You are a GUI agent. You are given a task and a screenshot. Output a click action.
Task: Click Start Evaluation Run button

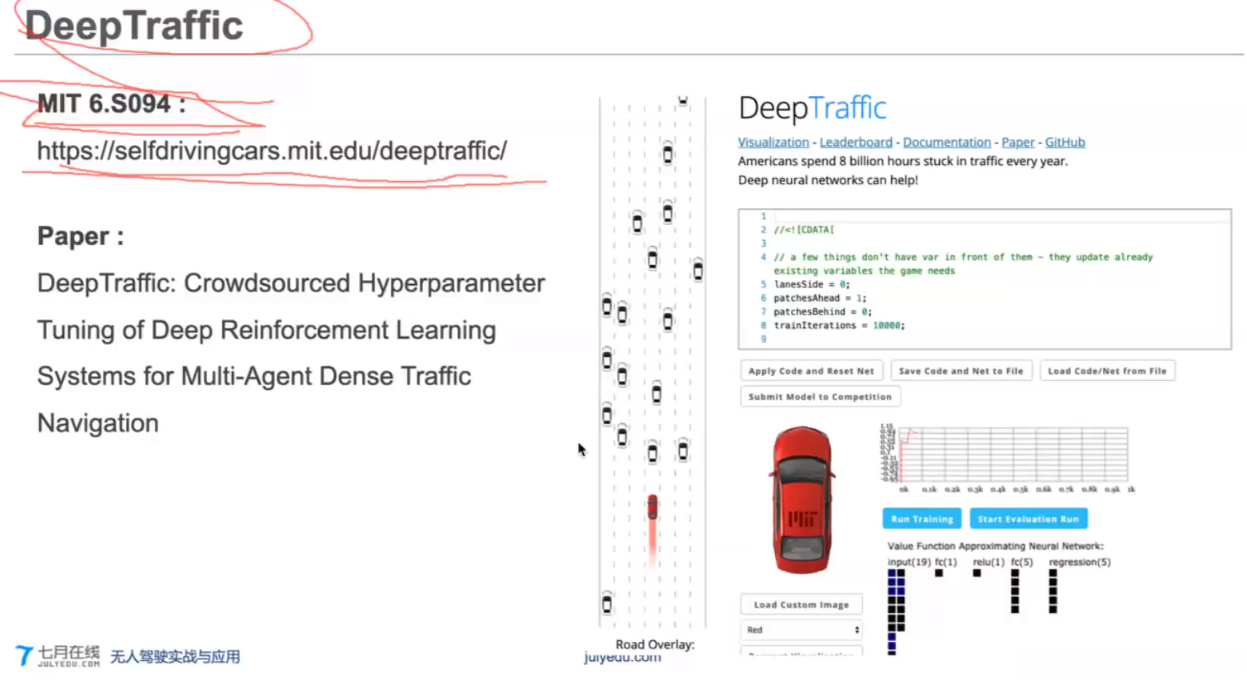click(x=1028, y=519)
